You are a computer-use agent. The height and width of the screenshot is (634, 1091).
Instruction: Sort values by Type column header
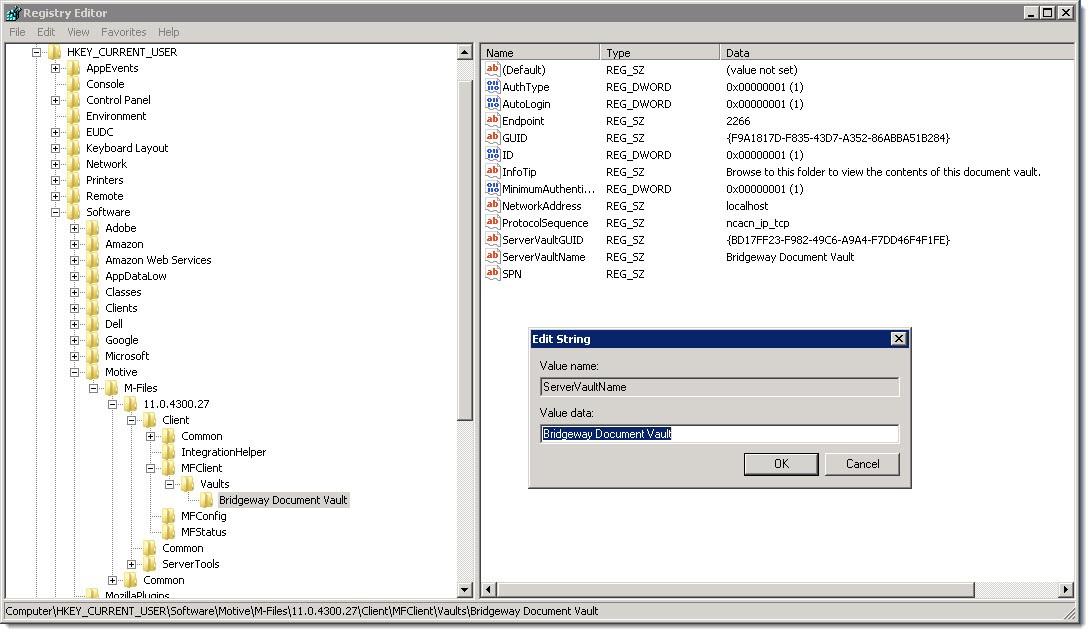click(x=660, y=53)
